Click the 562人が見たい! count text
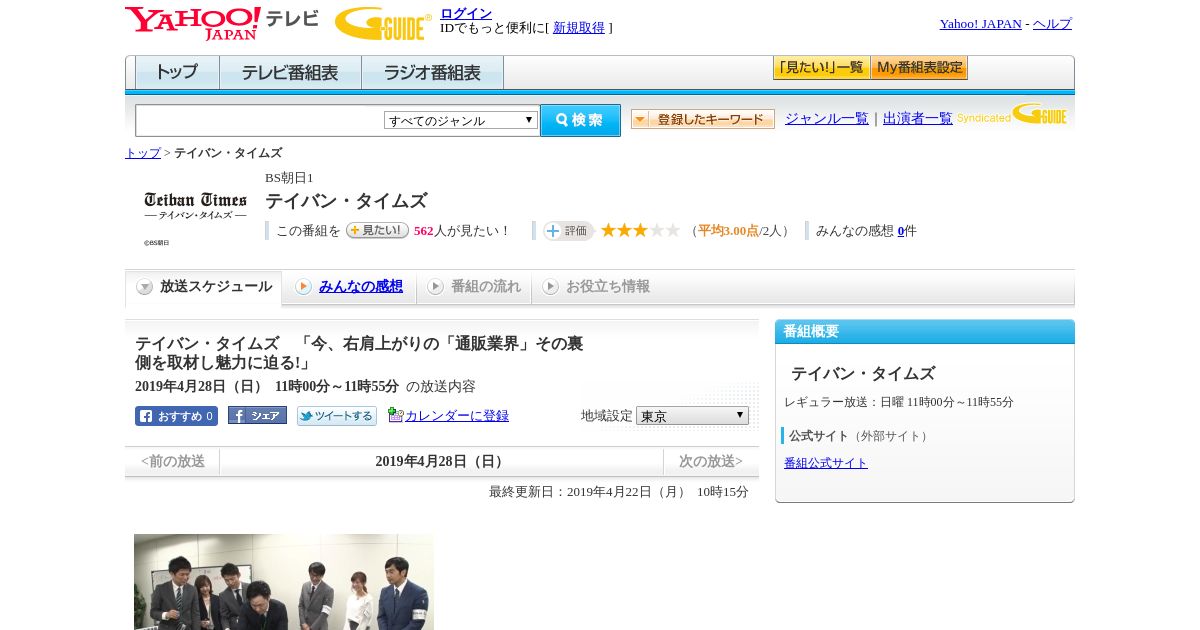Image resolution: width=1200 pixels, height=630 pixels. coord(462,231)
